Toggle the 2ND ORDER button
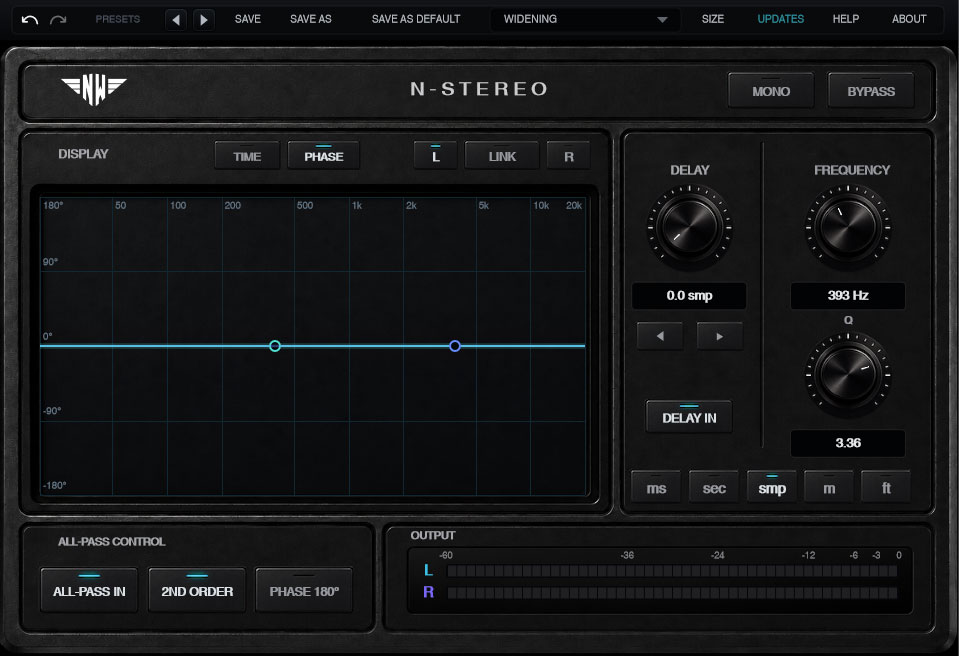959x656 pixels. point(197,590)
